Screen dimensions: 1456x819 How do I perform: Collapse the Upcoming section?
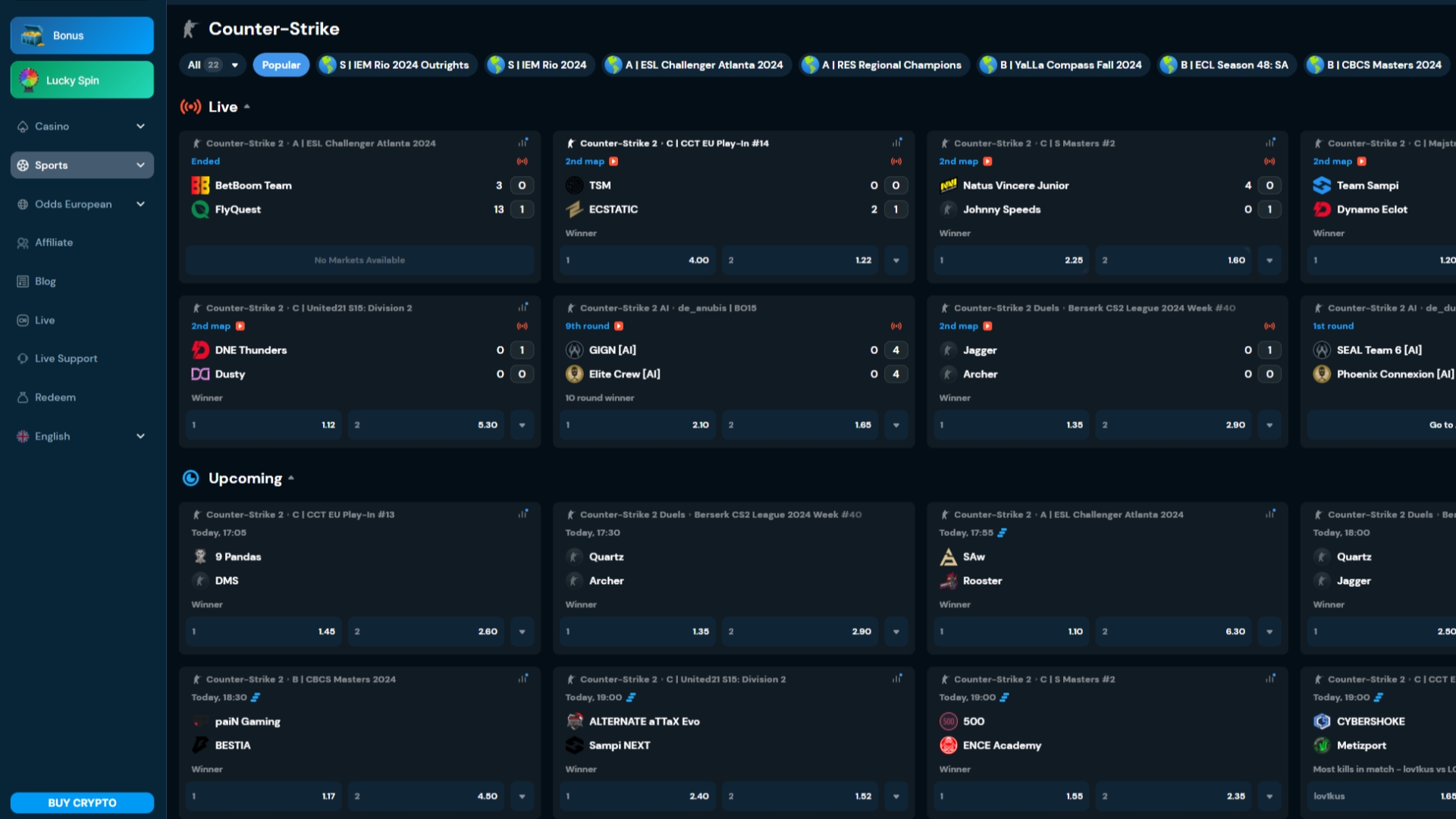pyautogui.click(x=291, y=479)
